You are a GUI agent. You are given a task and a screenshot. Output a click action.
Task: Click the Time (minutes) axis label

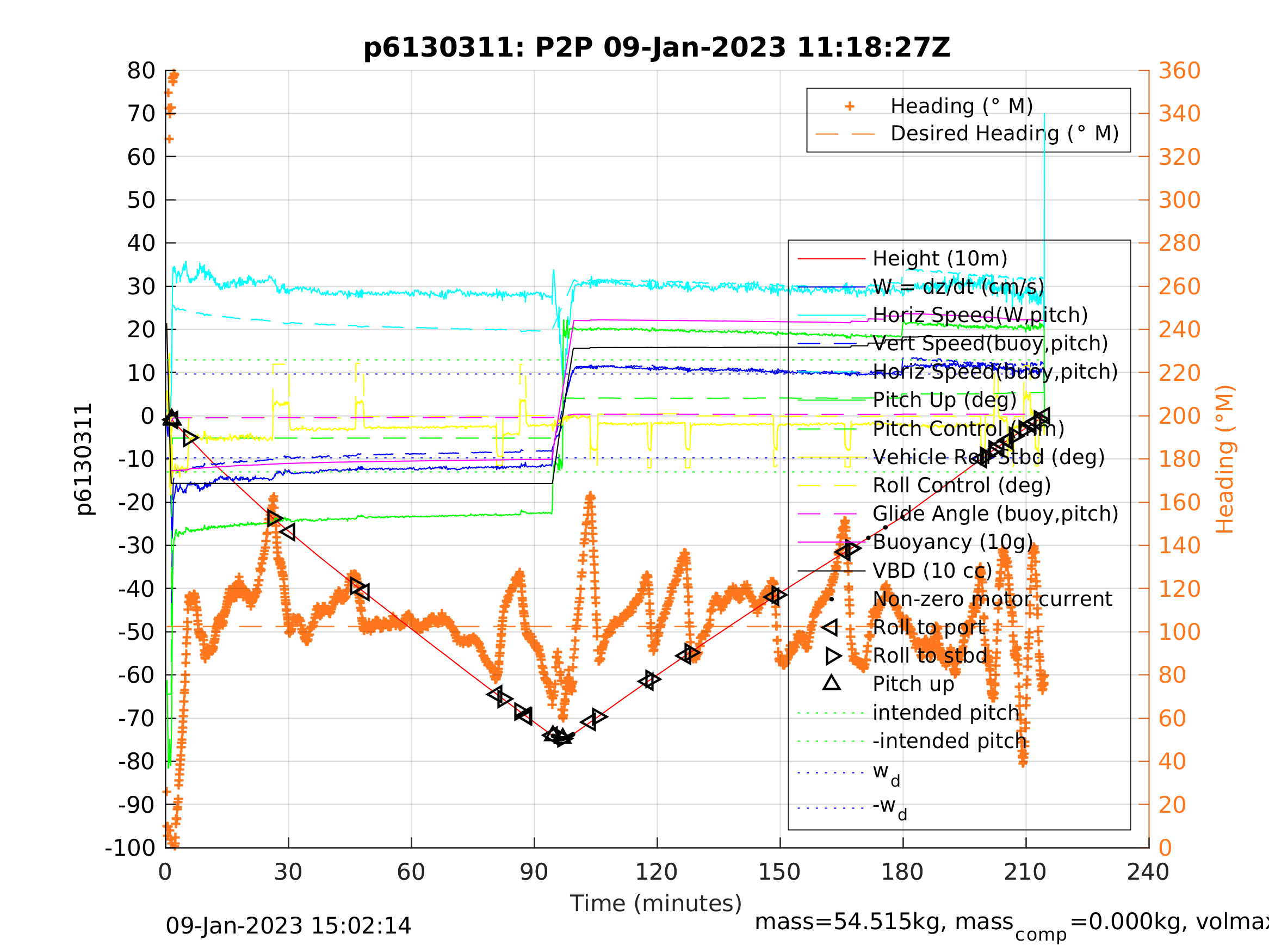656,904
